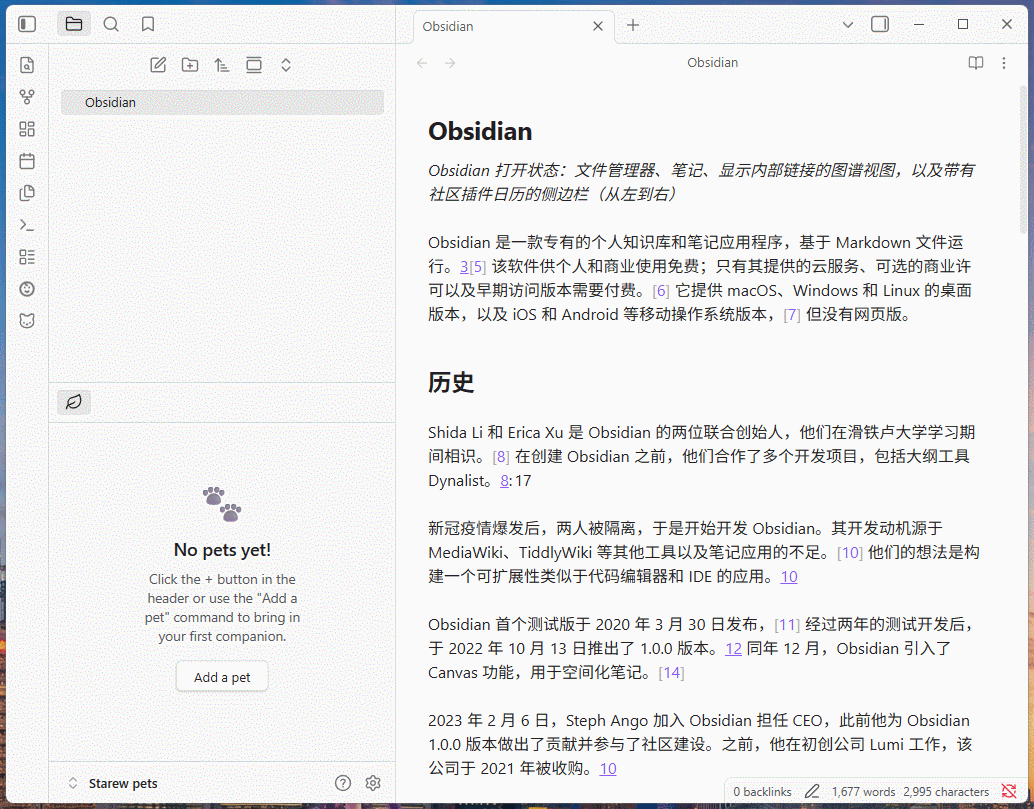Viewport: 1034px width, 809px height.
Task: Open graph view ribbon icon
Action: (x=27, y=97)
